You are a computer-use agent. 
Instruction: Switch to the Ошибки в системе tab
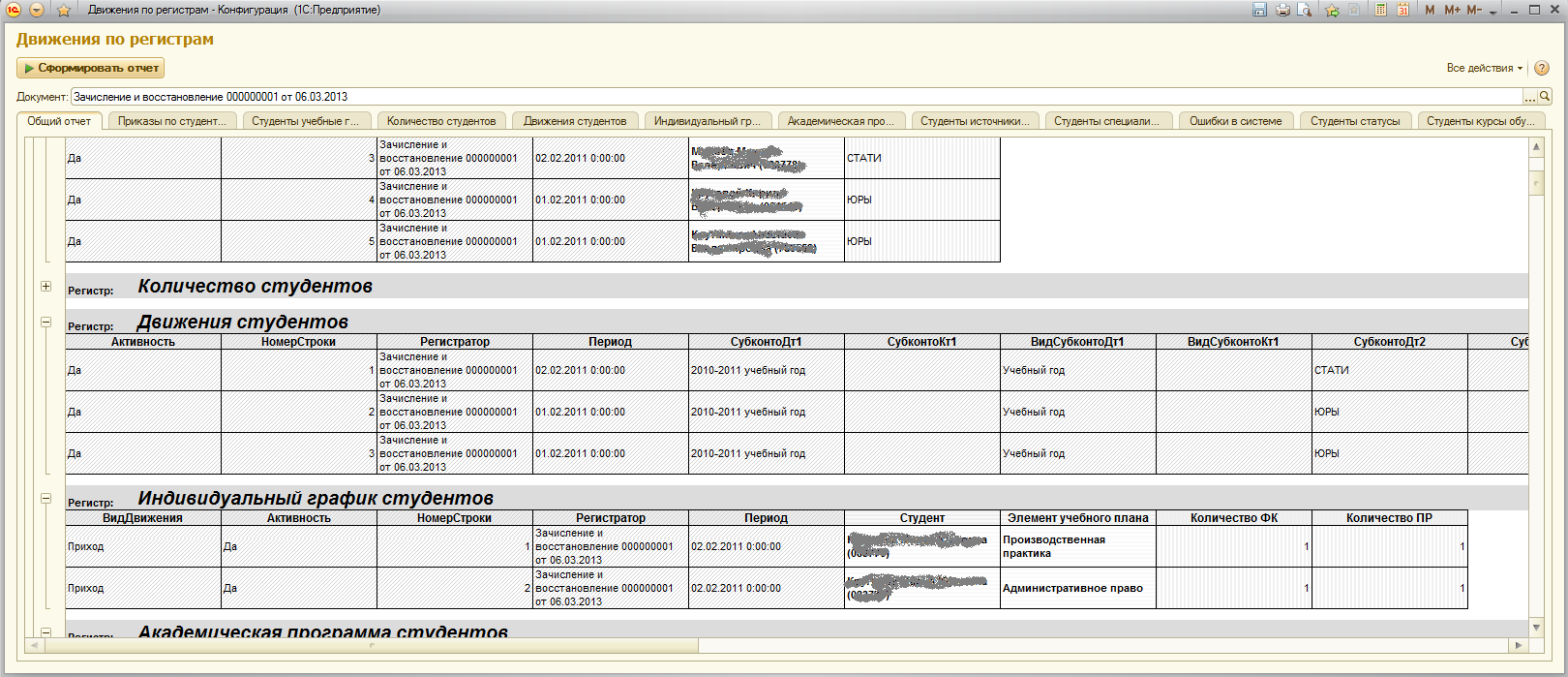pos(1235,121)
